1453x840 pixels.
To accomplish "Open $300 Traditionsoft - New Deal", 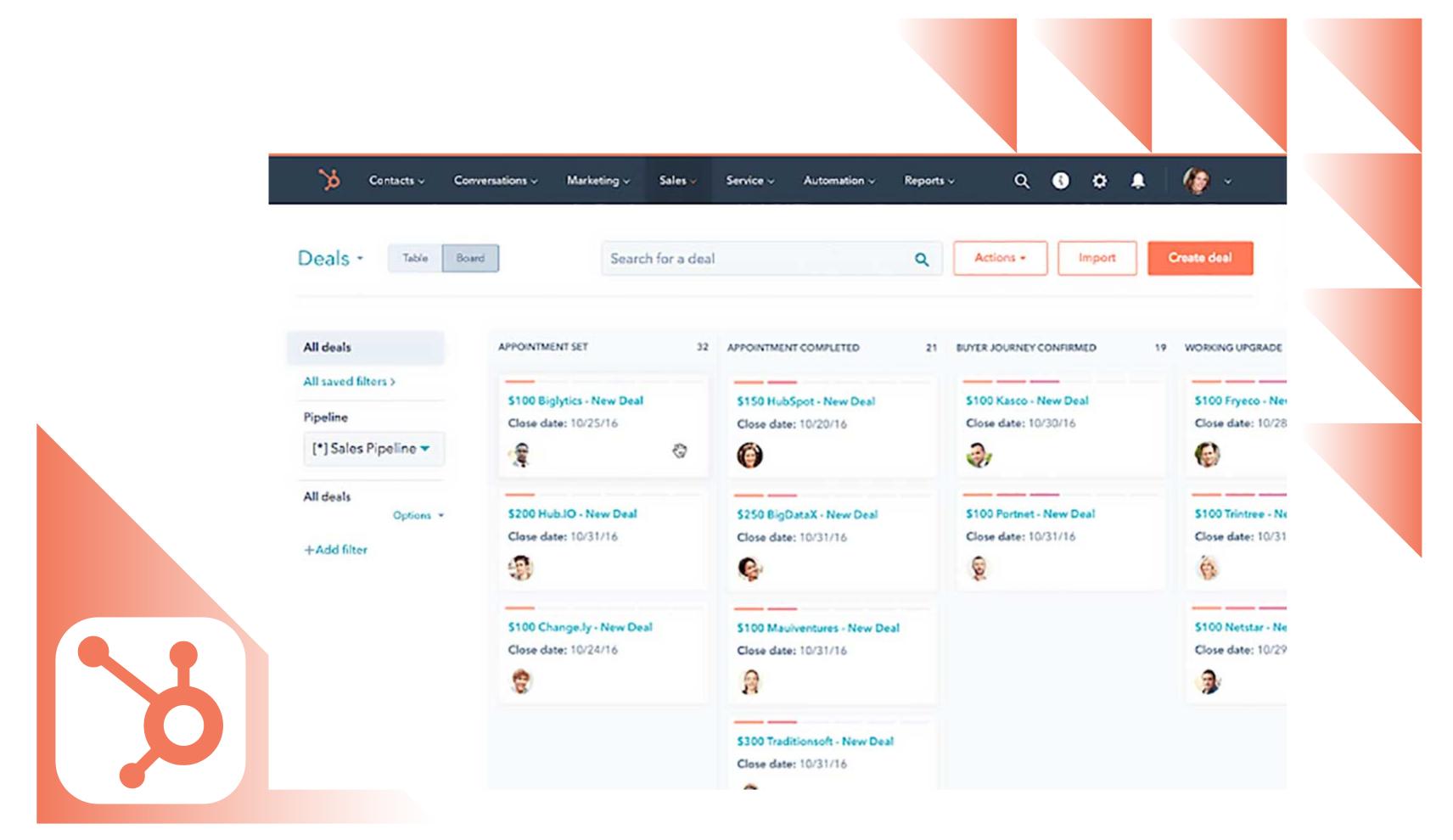I will (815, 741).
